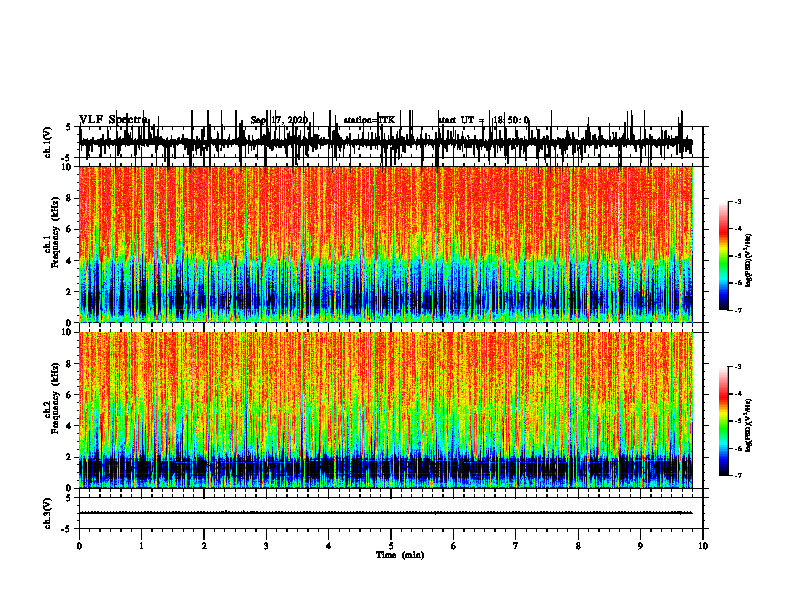The height and width of the screenshot is (612, 792).
Task: Click the ch.1 spectrogram colorbar
Action: tap(724, 256)
